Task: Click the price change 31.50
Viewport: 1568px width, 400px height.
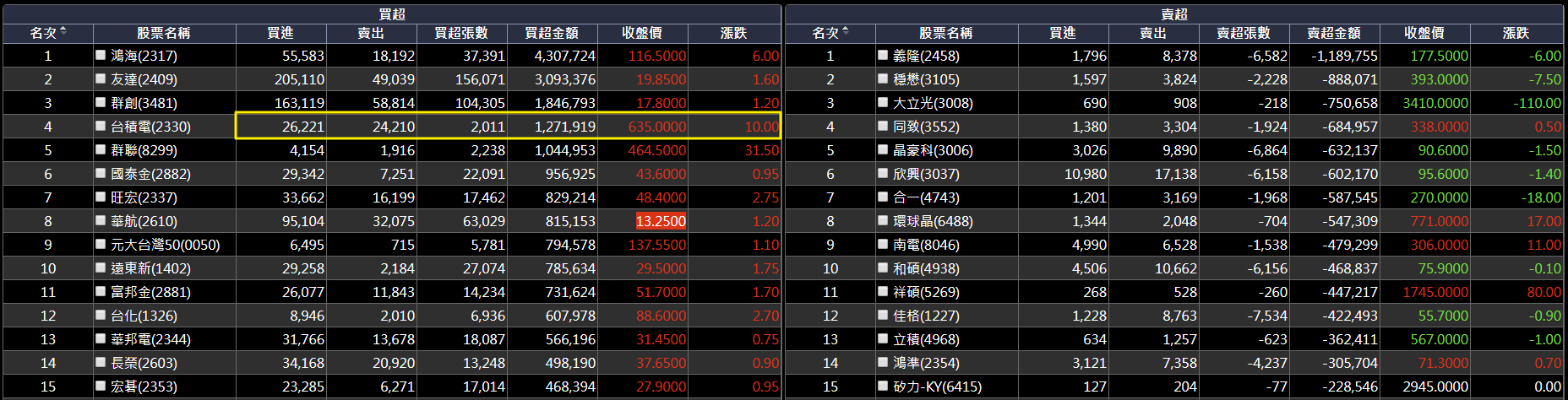Action: (x=762, y=150)
